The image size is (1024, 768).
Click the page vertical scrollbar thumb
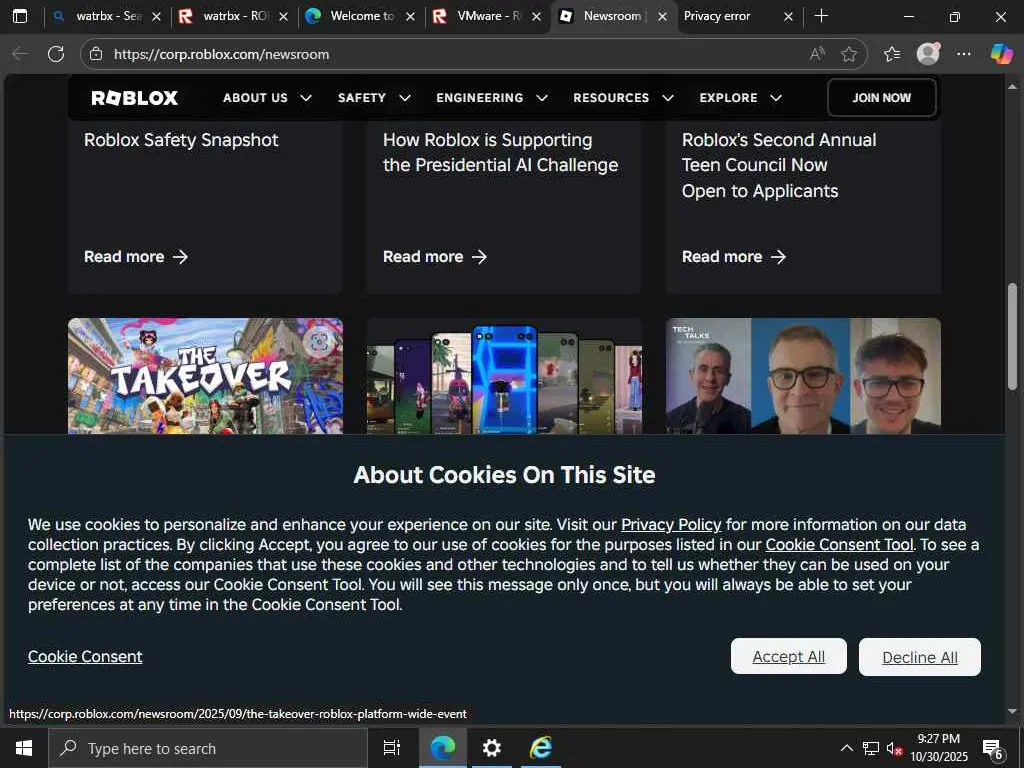coord(1012,336)
